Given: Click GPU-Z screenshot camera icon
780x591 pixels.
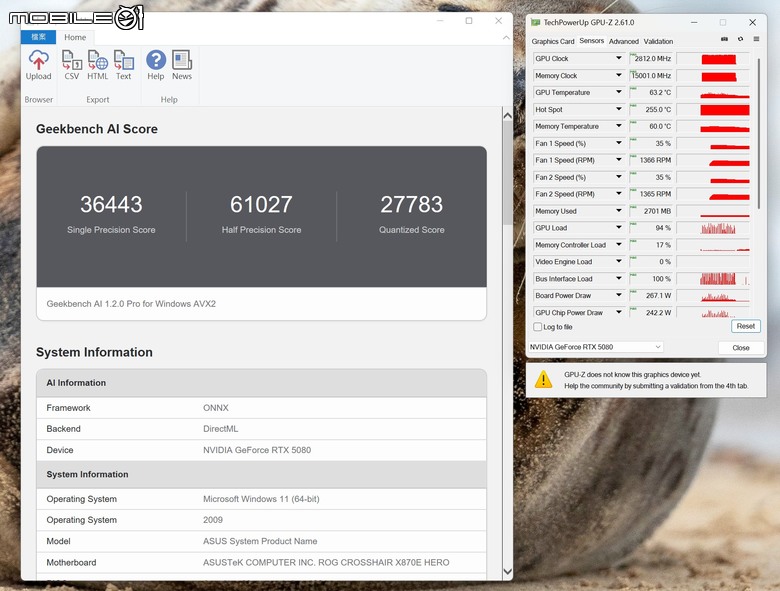Looking at the screenshot, I should click(x=724, y=39).
